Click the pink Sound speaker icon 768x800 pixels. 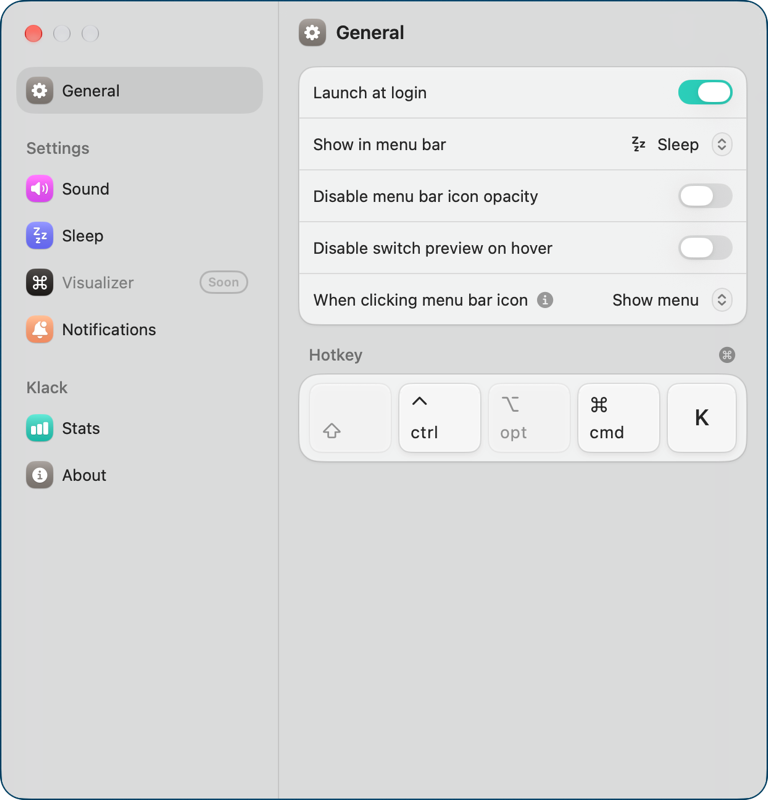(x=39, y=189)
